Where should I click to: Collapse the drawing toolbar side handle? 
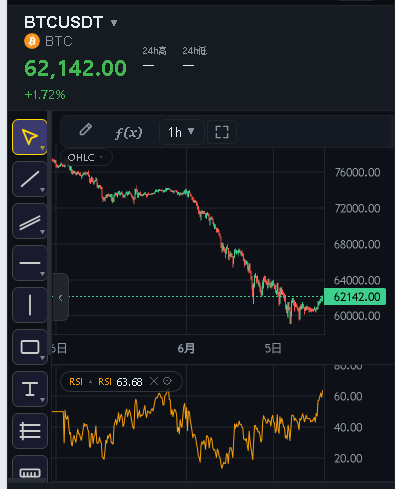point(60,297)
